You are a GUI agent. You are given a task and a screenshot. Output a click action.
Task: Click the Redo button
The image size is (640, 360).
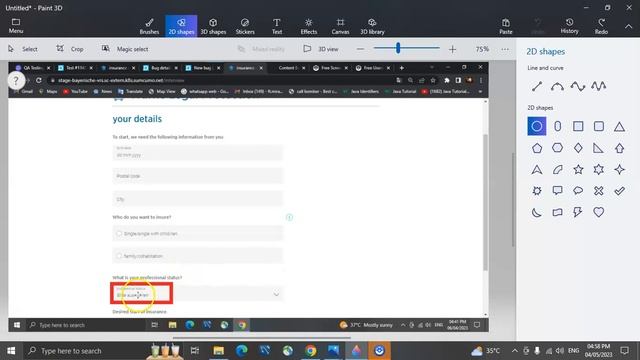601,26
